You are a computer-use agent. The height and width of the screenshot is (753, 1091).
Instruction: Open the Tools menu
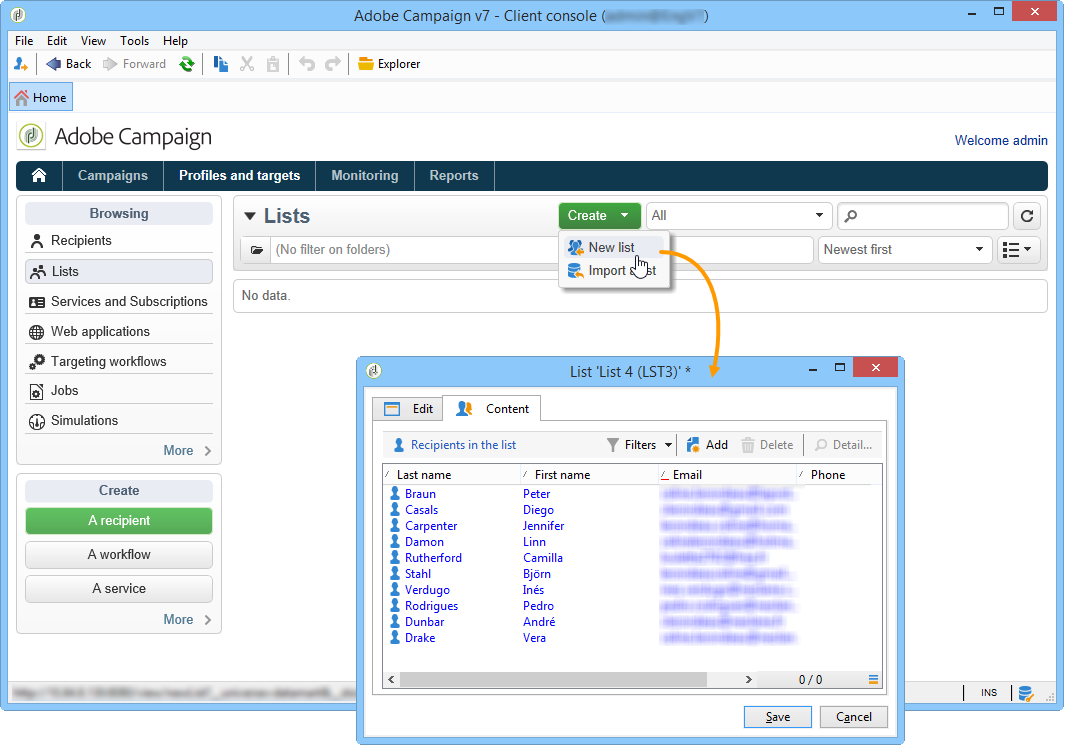tap(134, 41)
